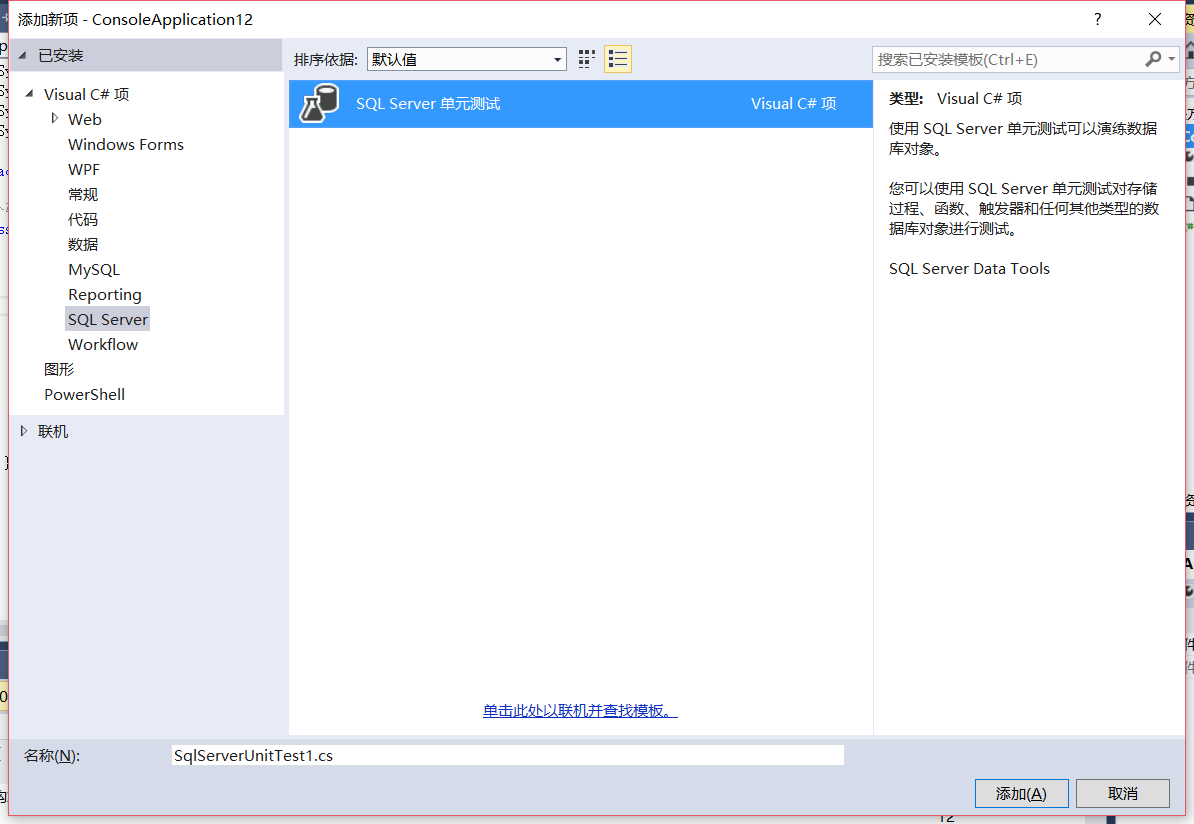Select the 数据 category
Viewport: 1194px width, 824px height.
click(83, 244)
